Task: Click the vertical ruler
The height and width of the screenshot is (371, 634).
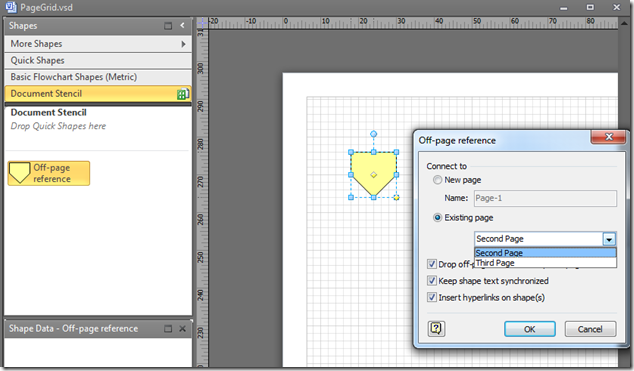Action: point(202,198)
